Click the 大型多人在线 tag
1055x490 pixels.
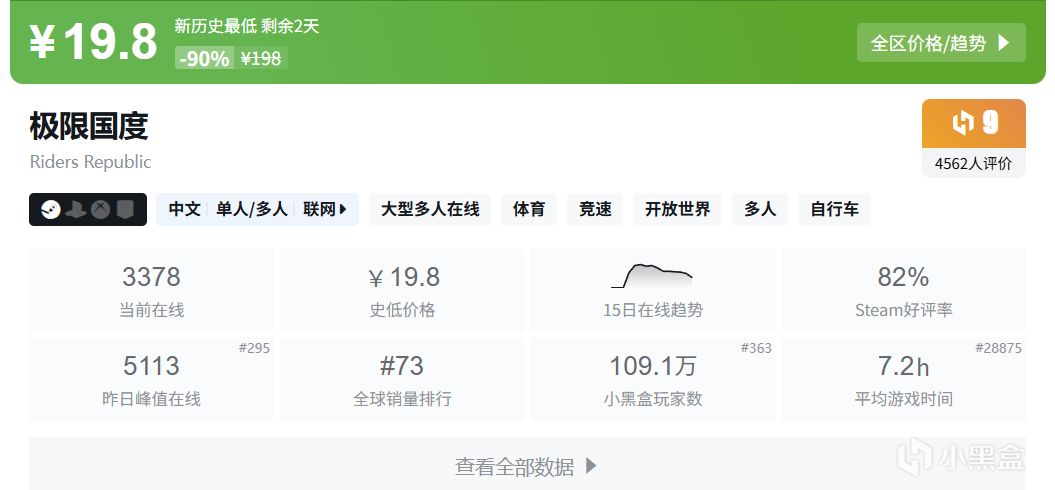[430, 209]
